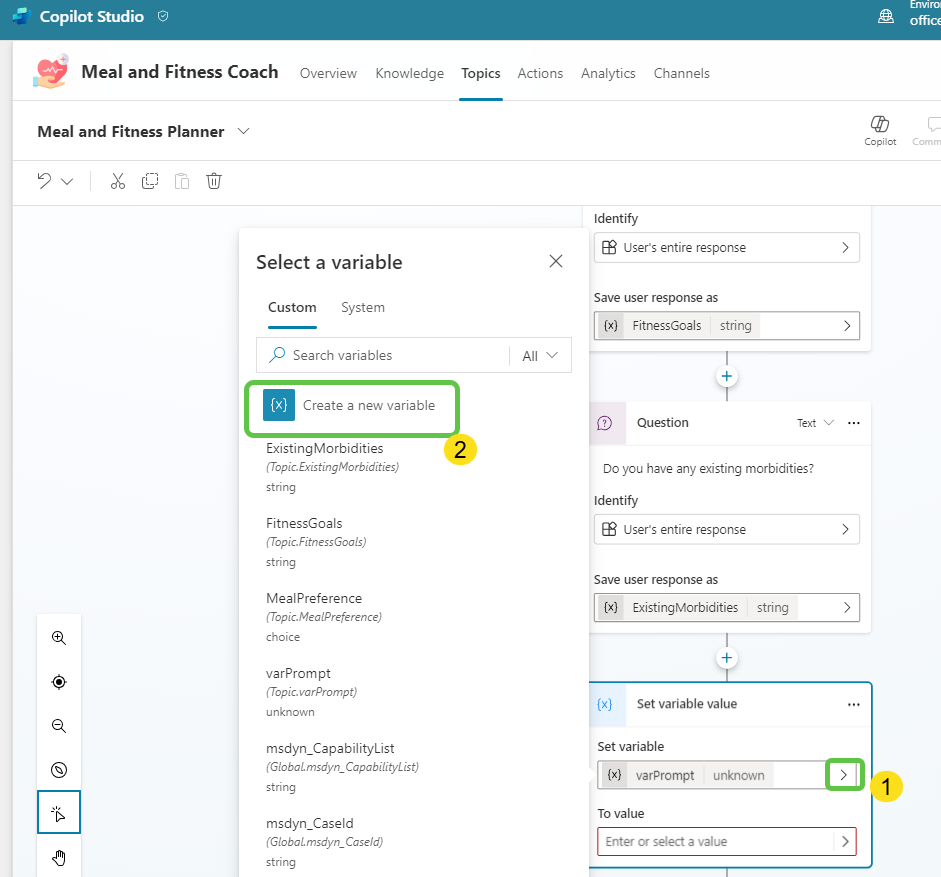Click the Zoom out magnifier icon
The height and width of the screenshot is (877, 941).
pyautogui.click(x=59, y=726)
